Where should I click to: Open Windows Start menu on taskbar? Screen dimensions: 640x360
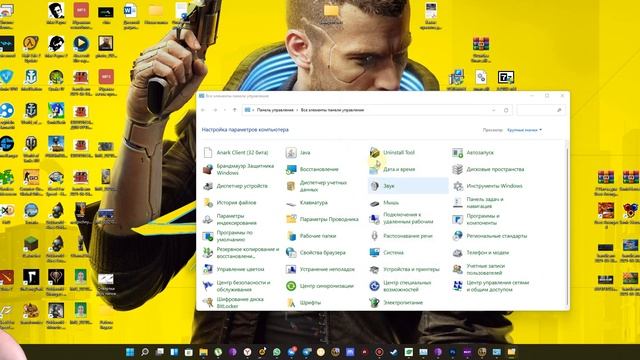pyautogui.click(x=130, y=352)
